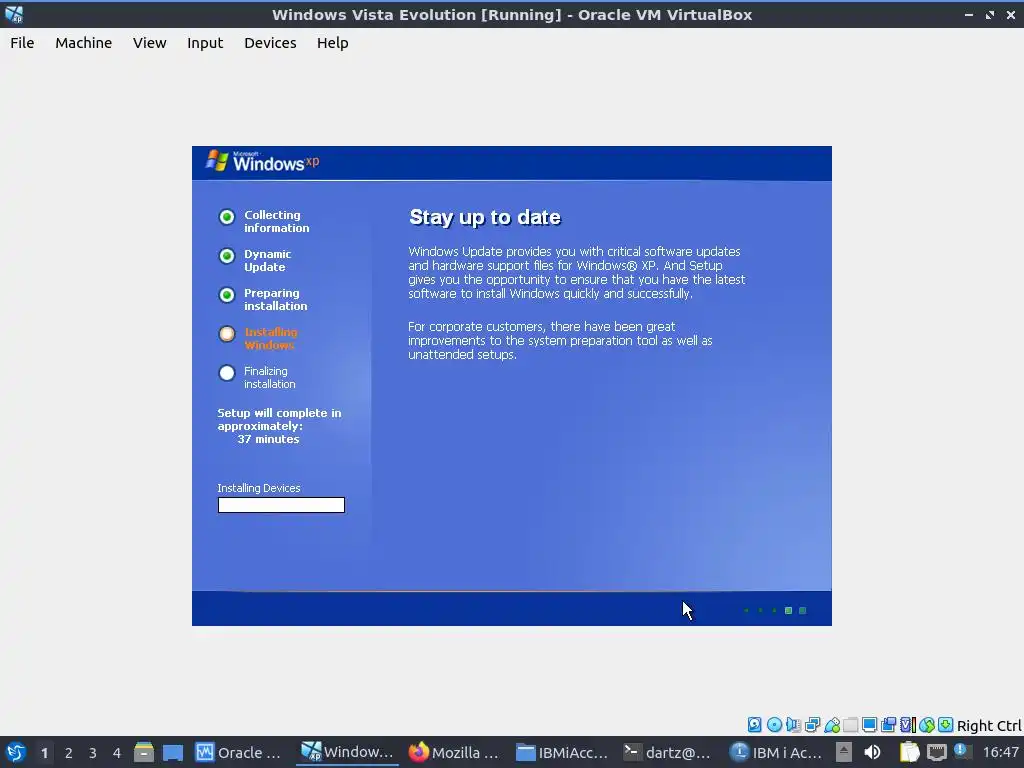Click the hard disk activity status icon

tap(754, 724)
